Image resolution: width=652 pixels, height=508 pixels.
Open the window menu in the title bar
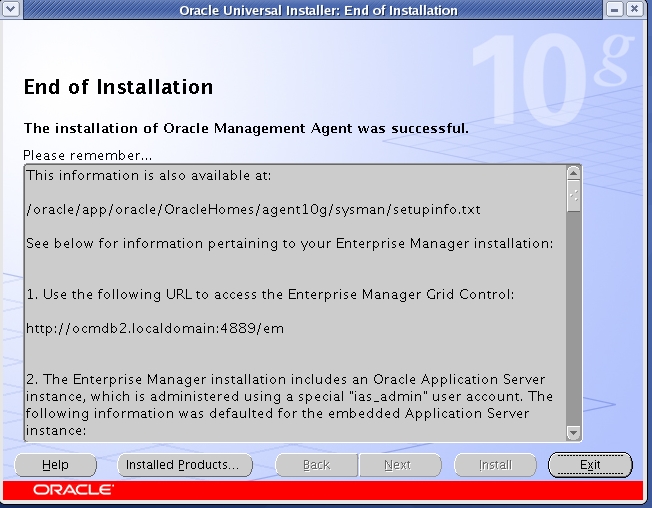pos(11,9)
